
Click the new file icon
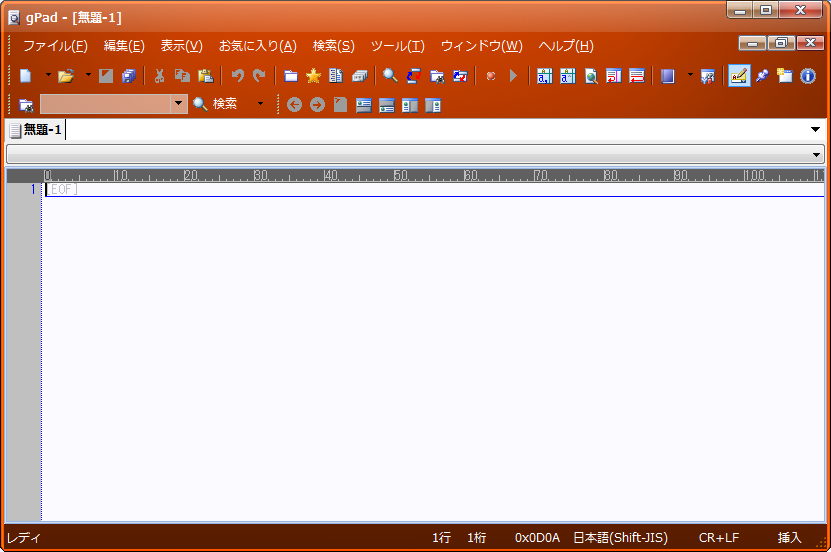(26, 76)
